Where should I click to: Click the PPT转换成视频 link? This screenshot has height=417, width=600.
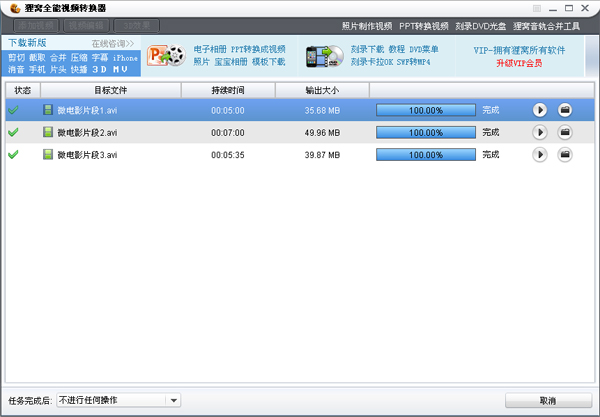point(258,49)
